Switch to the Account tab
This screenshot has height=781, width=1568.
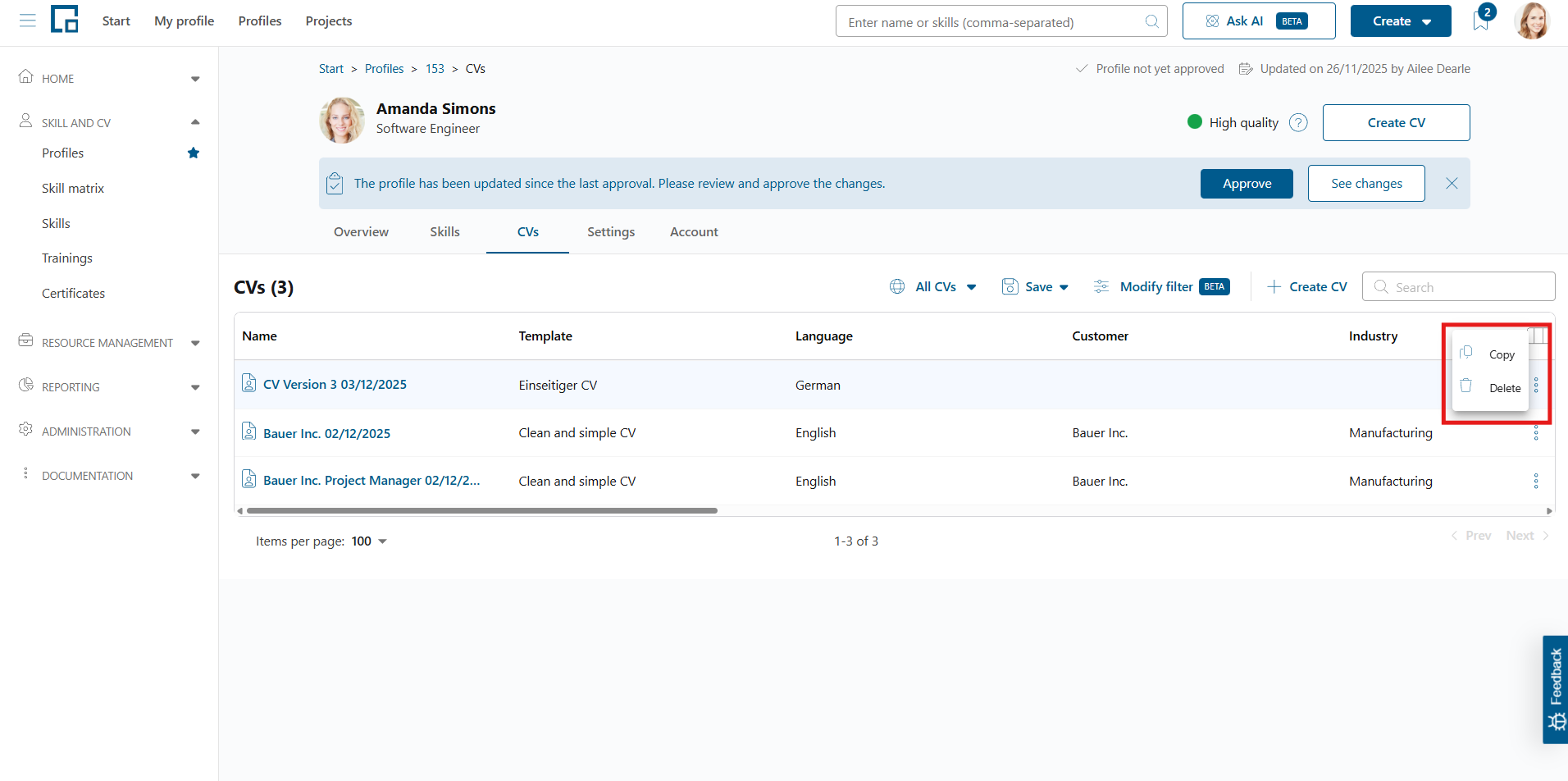(694, 232)
